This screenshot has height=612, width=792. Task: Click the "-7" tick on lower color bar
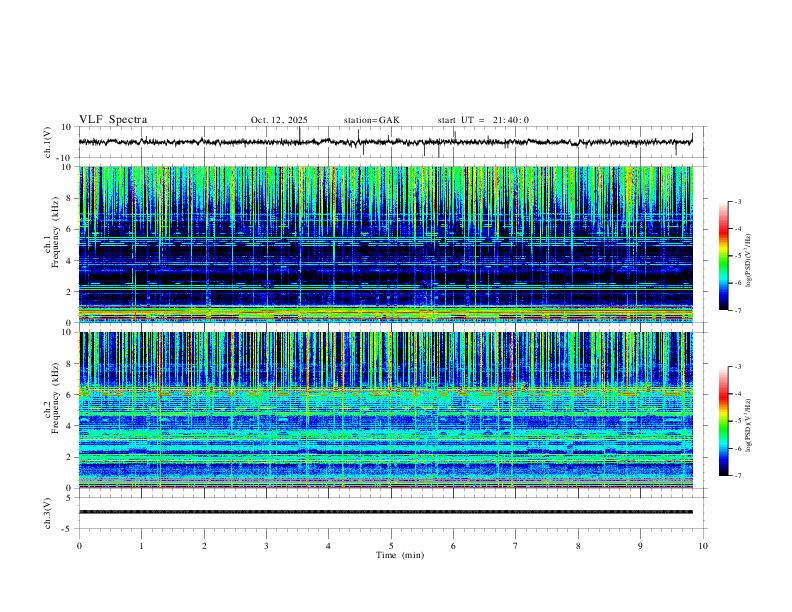point(737,476)
